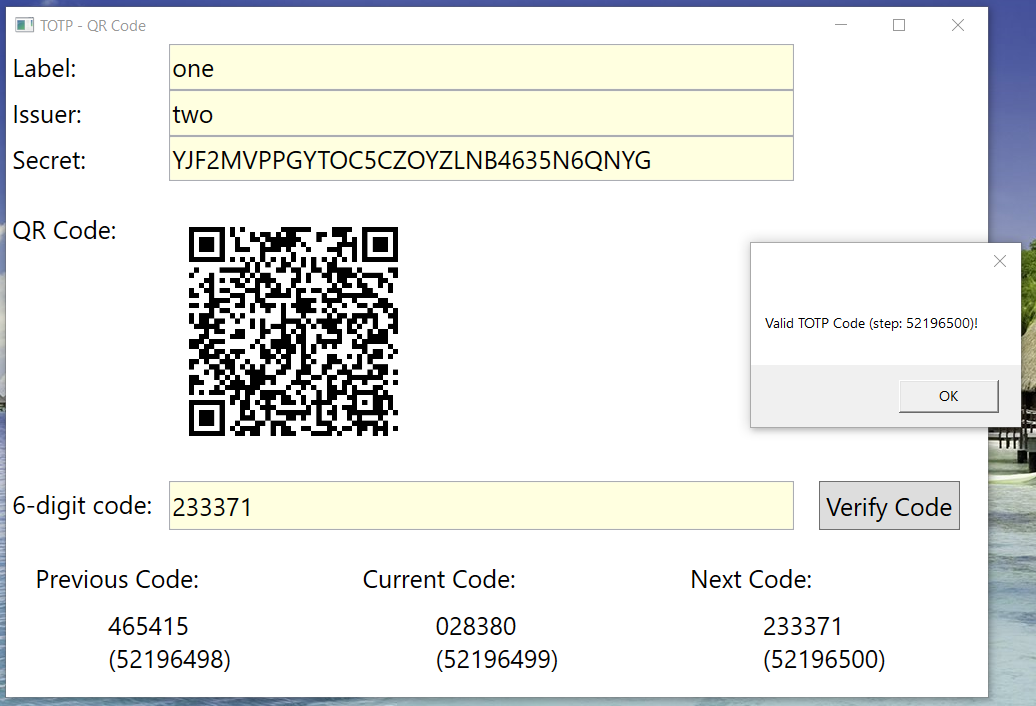Click the "TOTP - QR Code" window title

pos(93,25)
